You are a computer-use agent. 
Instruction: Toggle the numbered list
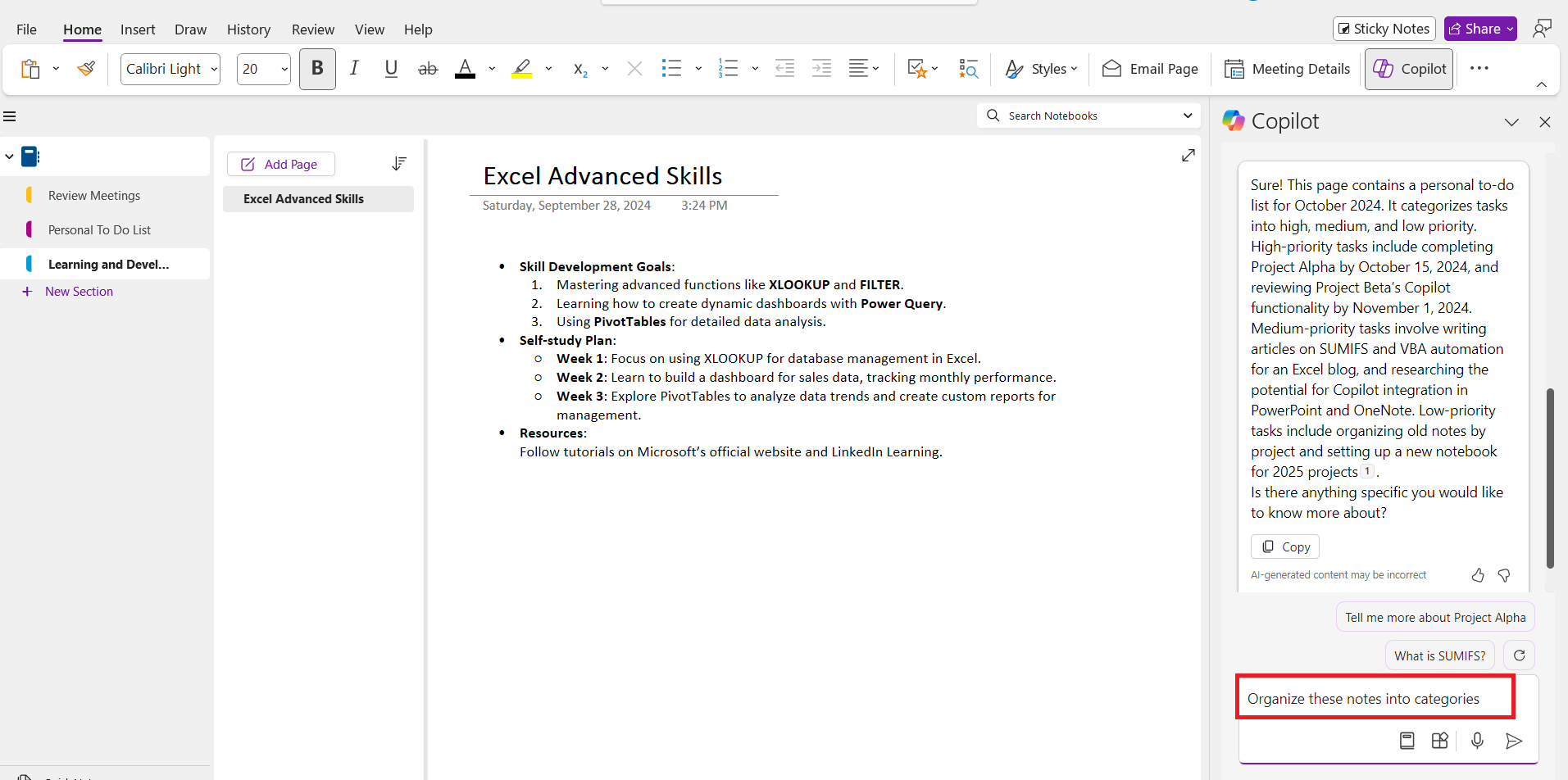tap(728, 69)
